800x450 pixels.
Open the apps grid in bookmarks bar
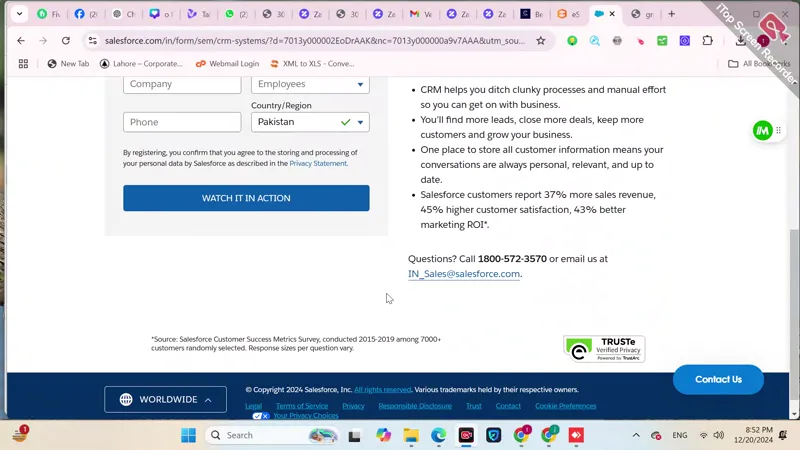point(23,64)
